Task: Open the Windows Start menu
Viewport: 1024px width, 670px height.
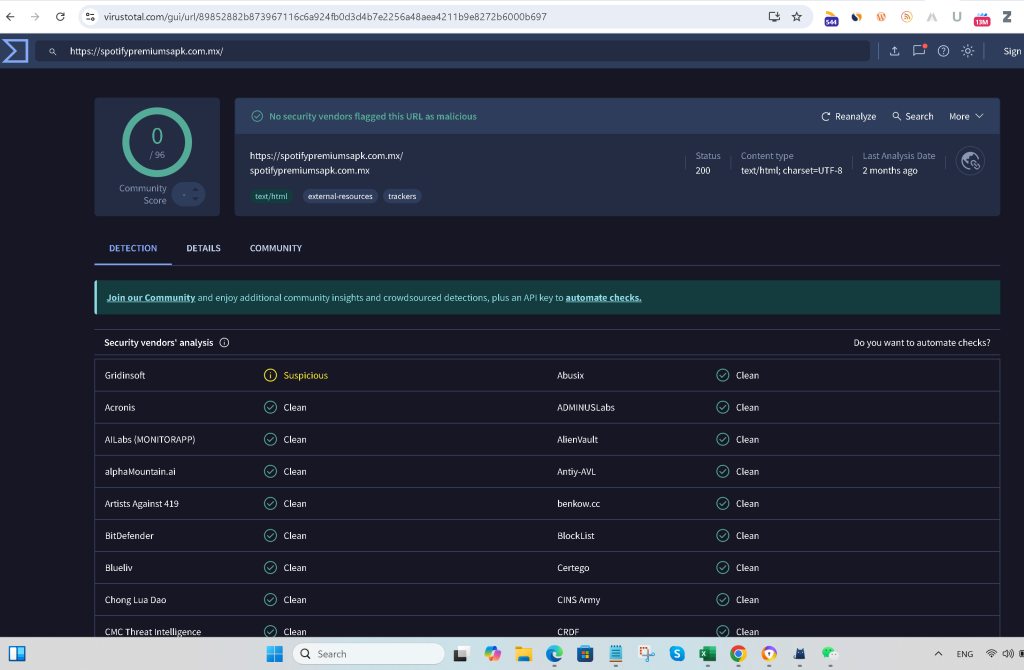Action: pyautogui.click(x=275, y=654)
